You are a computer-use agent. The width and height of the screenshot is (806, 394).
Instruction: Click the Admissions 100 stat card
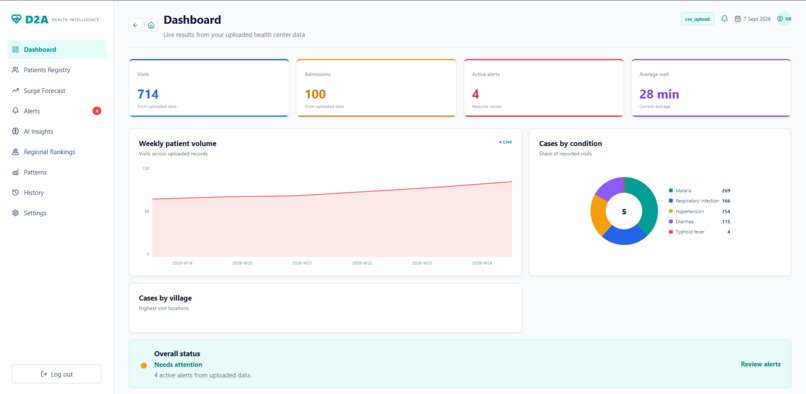pos(376,88)
